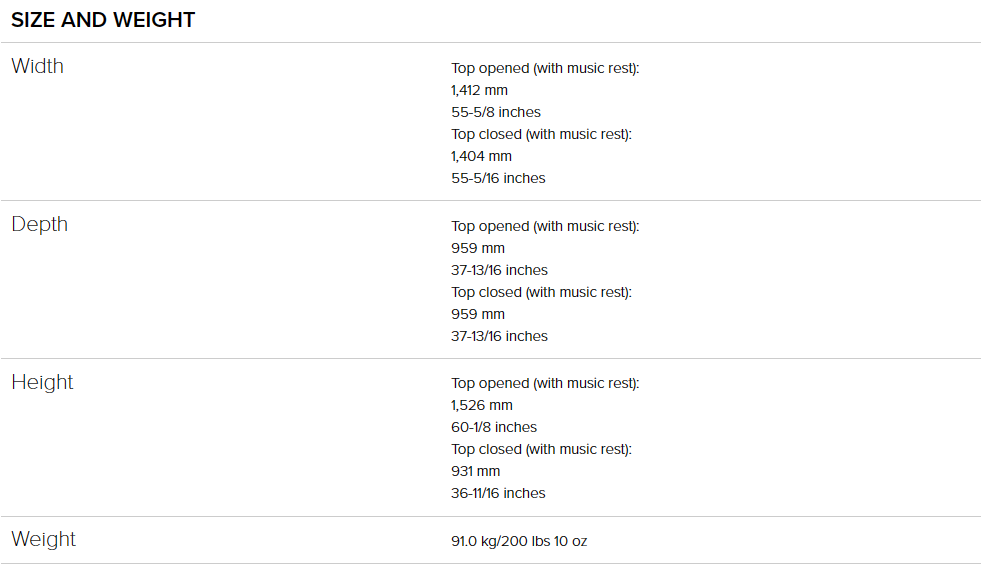Viewport: 982px width, 584px height.
Task: Select the Width row label
Action: click(38, 66)
